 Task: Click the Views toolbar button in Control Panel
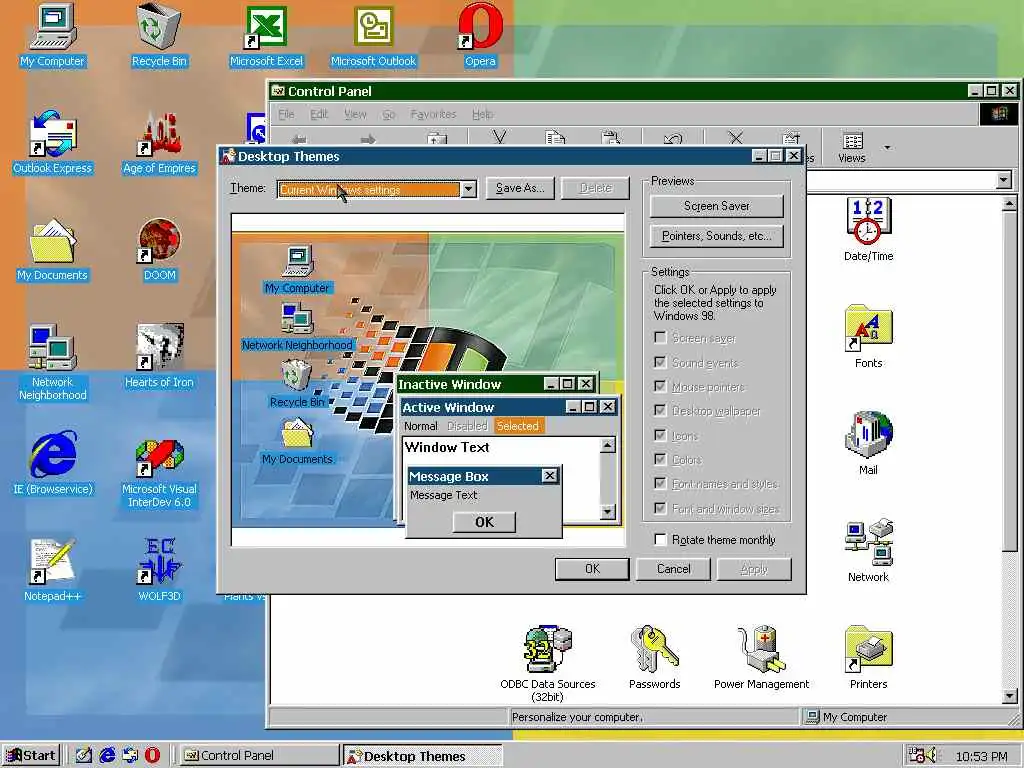click(x=852, y=148)
